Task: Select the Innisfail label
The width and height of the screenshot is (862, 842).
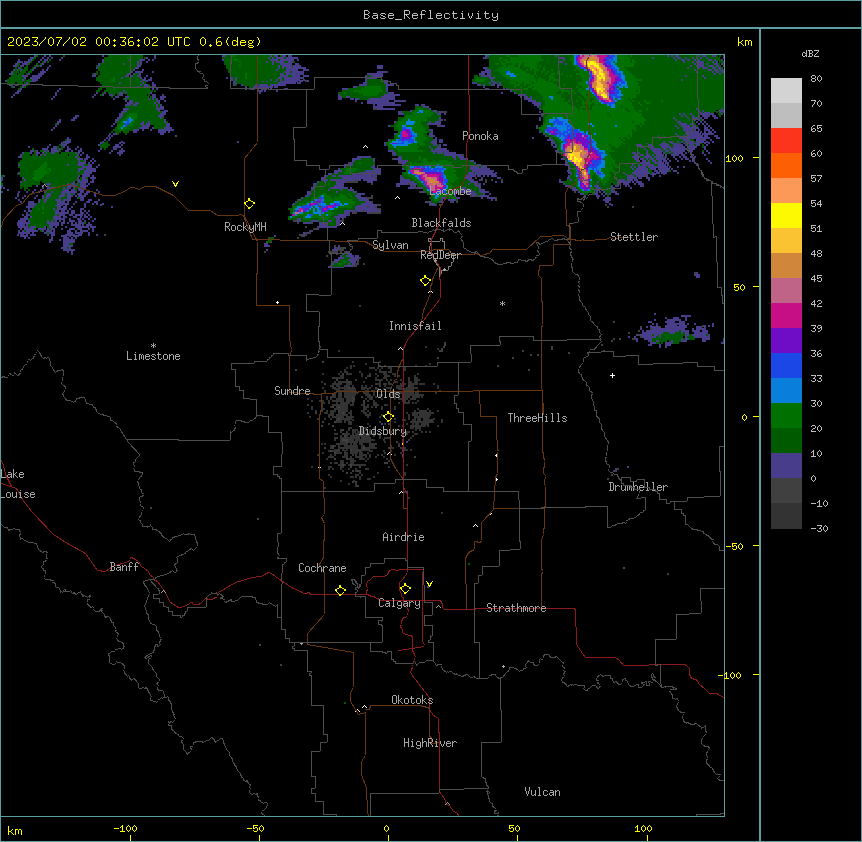Action: click(x=415, y=326)
